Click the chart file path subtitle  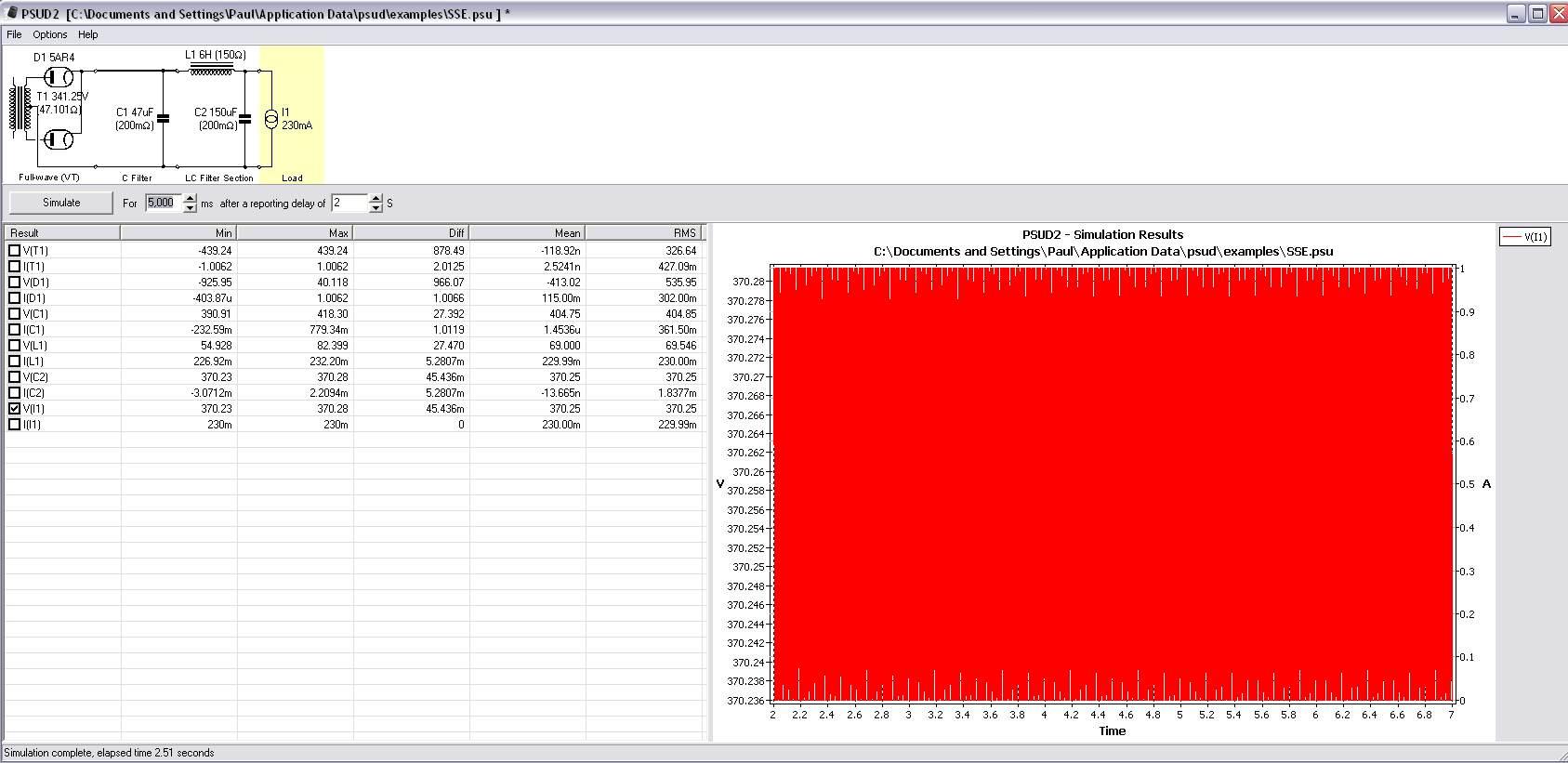[1103, 252]
